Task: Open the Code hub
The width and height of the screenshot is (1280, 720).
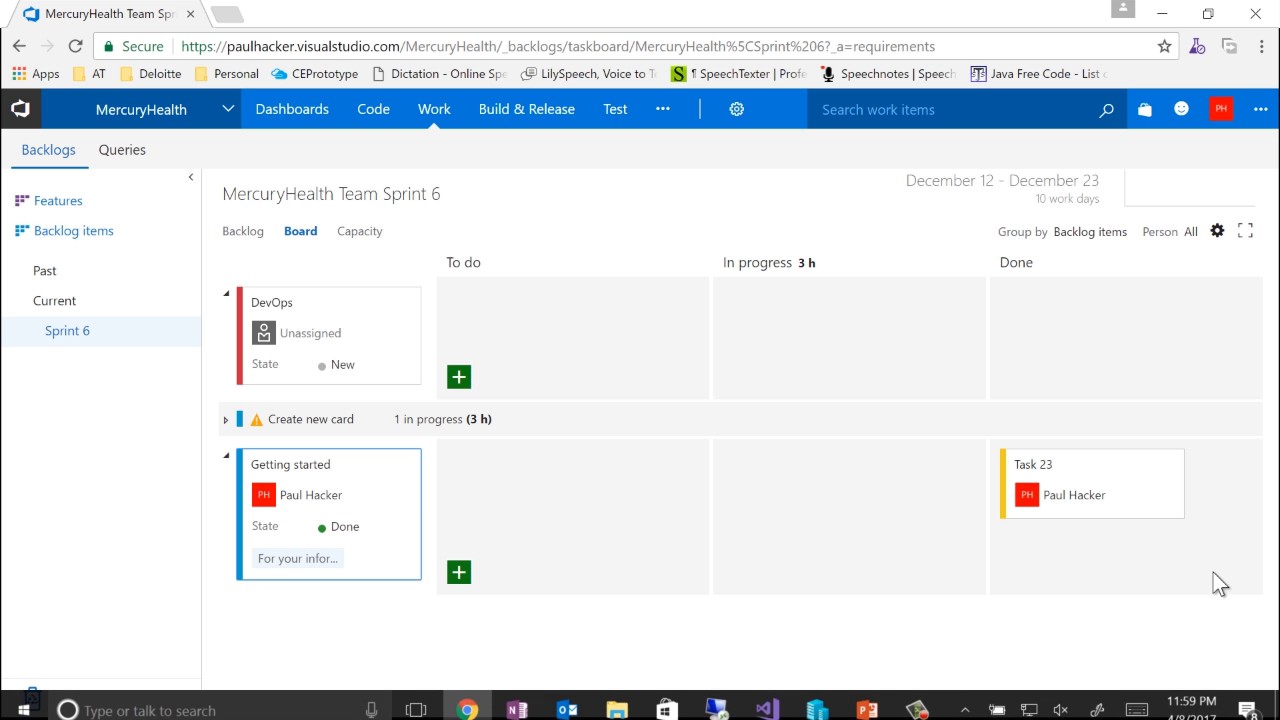Action: [373, 109]
